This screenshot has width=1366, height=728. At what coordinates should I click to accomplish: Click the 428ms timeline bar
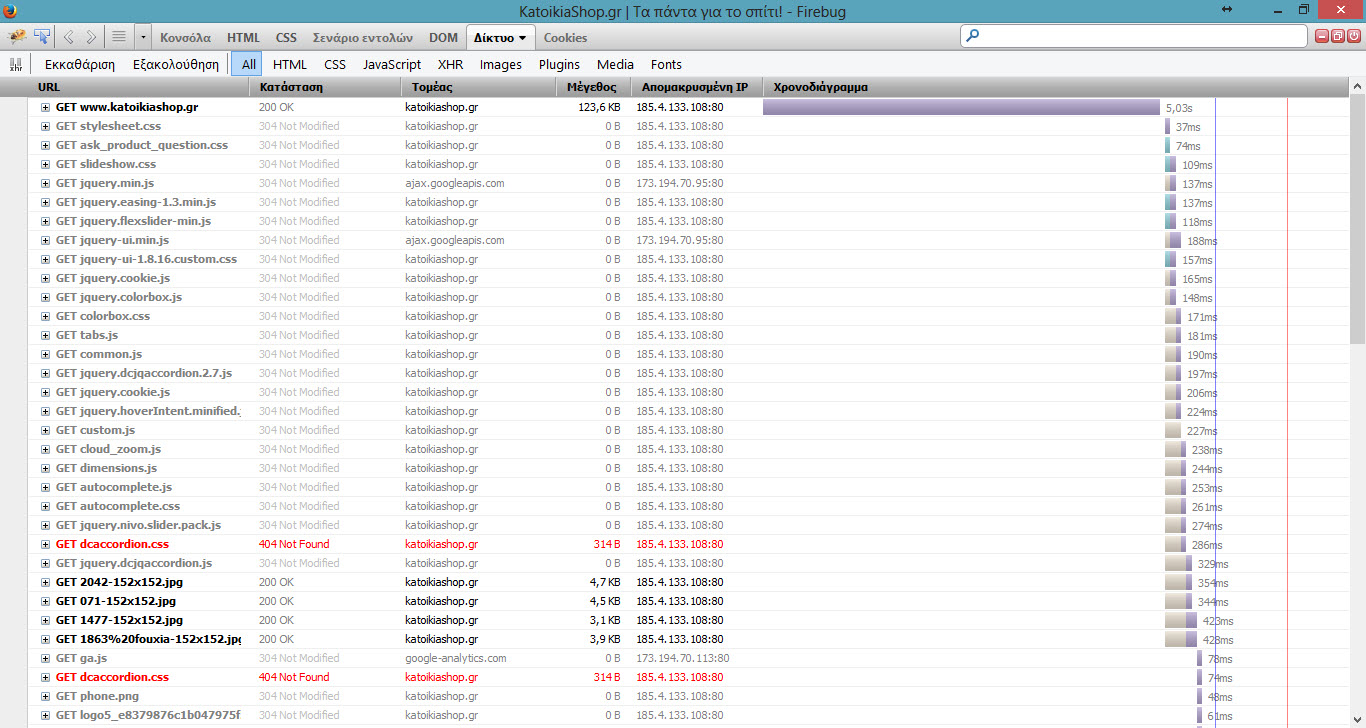[1181, 639]
